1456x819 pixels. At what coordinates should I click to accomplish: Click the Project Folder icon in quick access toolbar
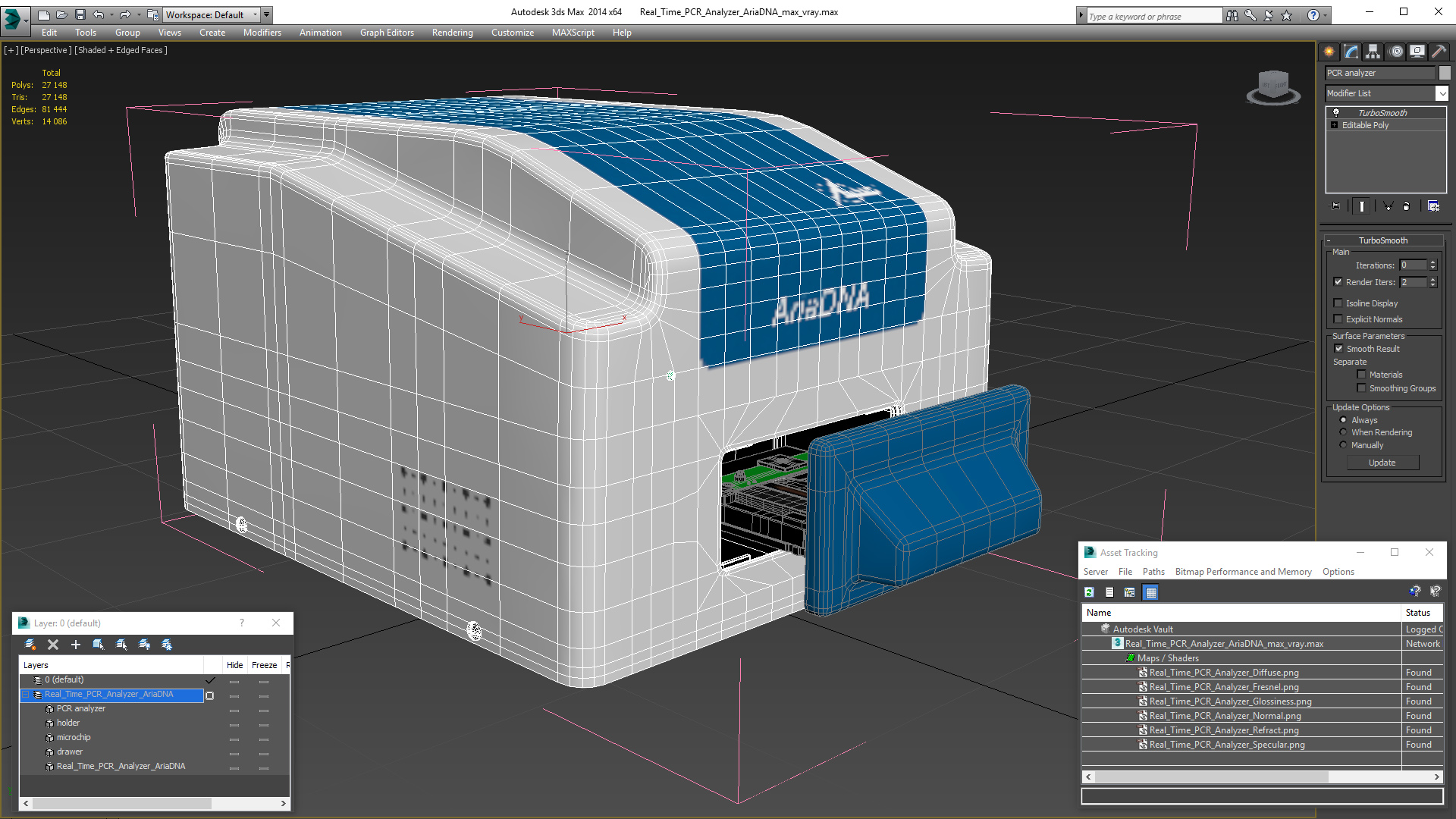pos(153,14)
